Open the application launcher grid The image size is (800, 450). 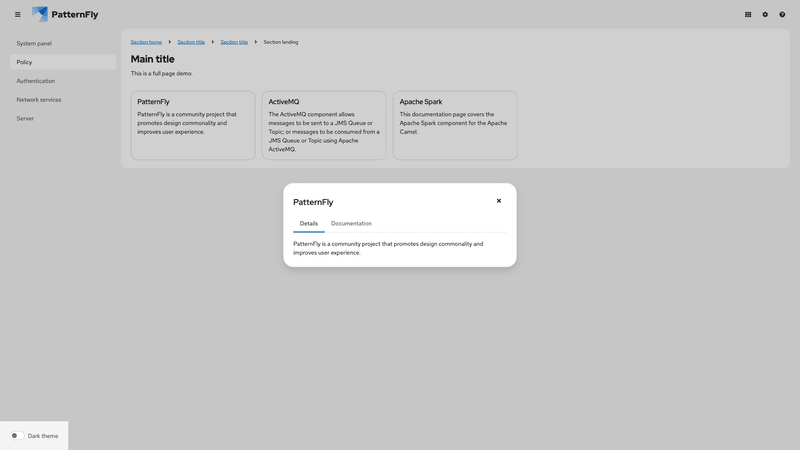pos(748,14)
